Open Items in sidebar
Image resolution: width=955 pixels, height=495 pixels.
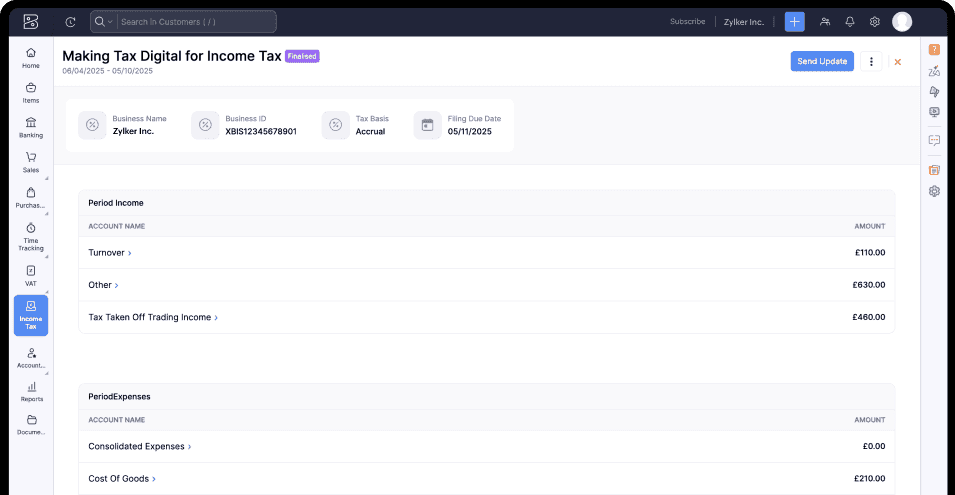coord(31,93)
